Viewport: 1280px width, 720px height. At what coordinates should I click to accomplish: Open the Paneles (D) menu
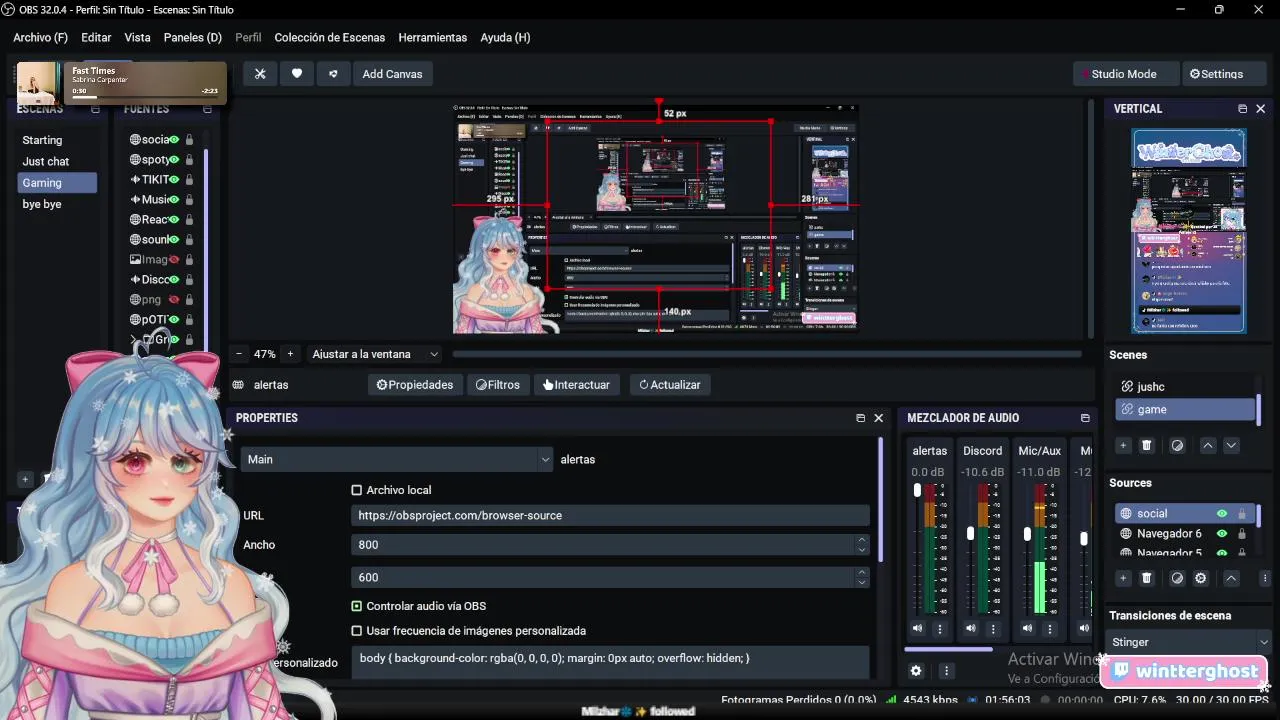coord(193,38)
